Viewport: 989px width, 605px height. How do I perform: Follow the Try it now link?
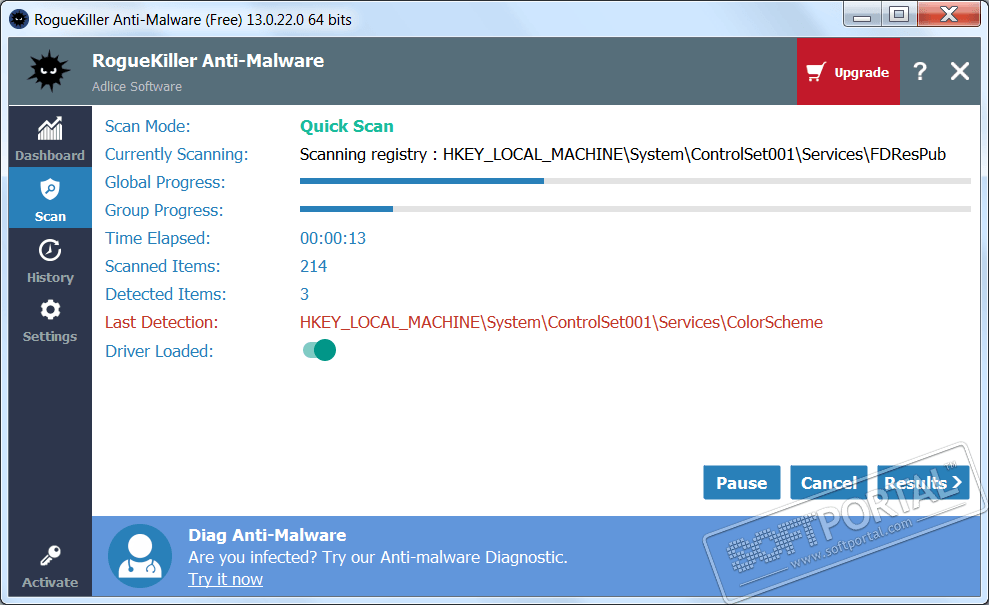point(225,579)
